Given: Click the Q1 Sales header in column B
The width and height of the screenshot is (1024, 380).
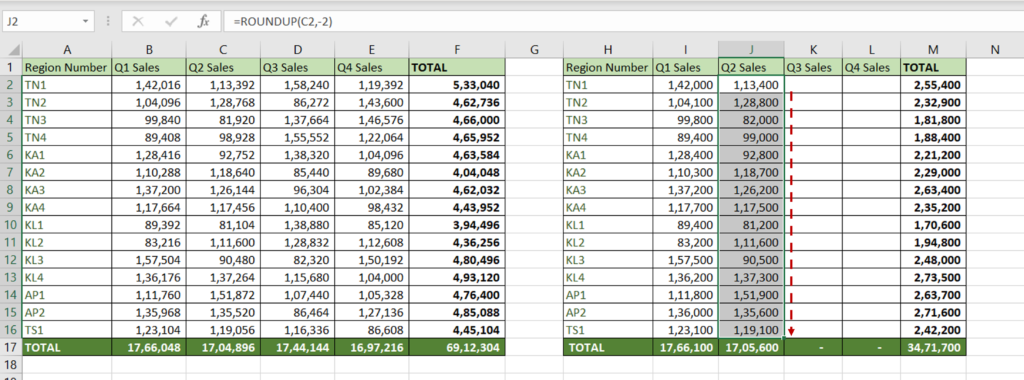Looking at the screenshot, I should tap(149, 67).
